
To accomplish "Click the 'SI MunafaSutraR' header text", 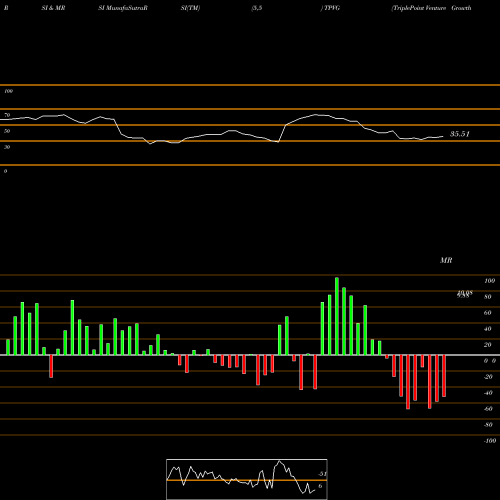I will pos(123,8).
